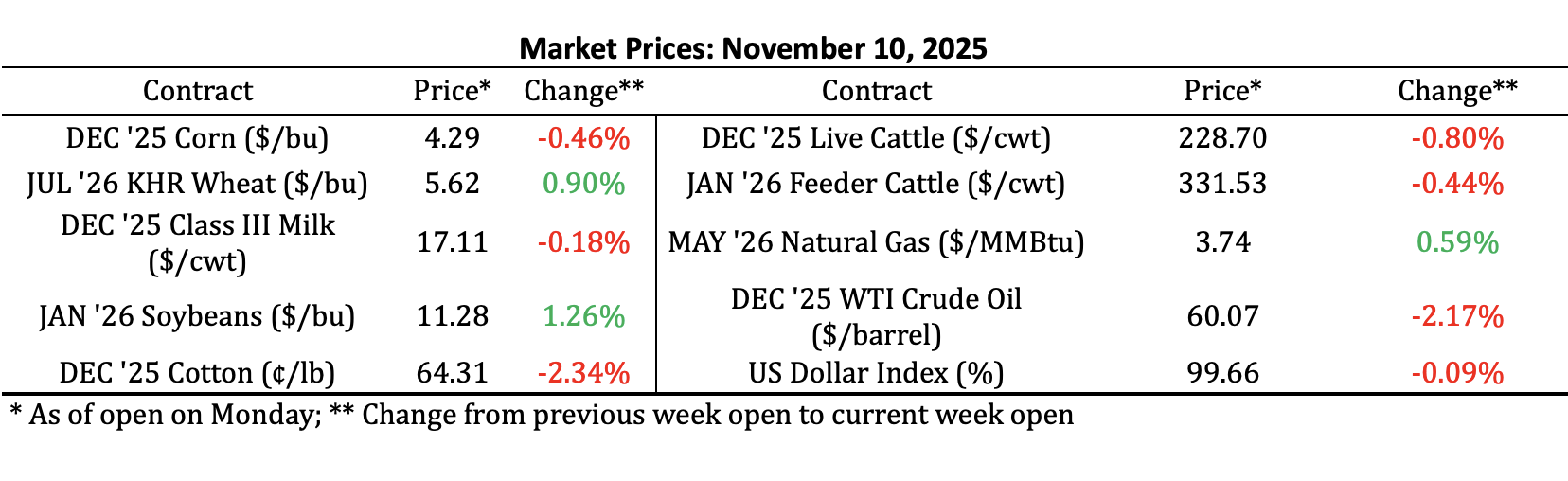Click the corn price value 4.29
The height and width of the screenshot is (481, 1568).
click(452, 138)
